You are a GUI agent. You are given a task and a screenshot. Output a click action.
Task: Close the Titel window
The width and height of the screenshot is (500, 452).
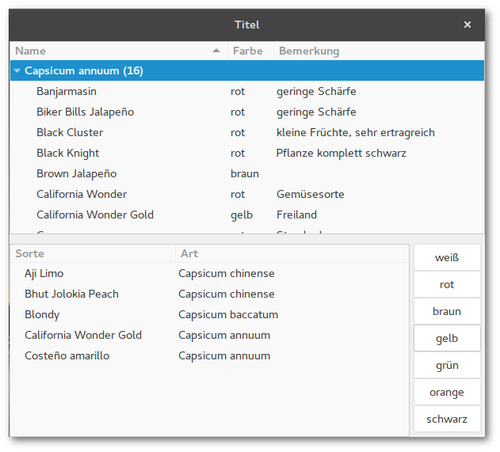pos(467,25)
